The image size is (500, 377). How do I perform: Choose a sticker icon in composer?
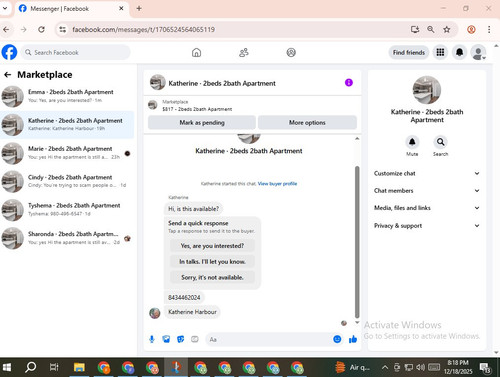[180, 339]
